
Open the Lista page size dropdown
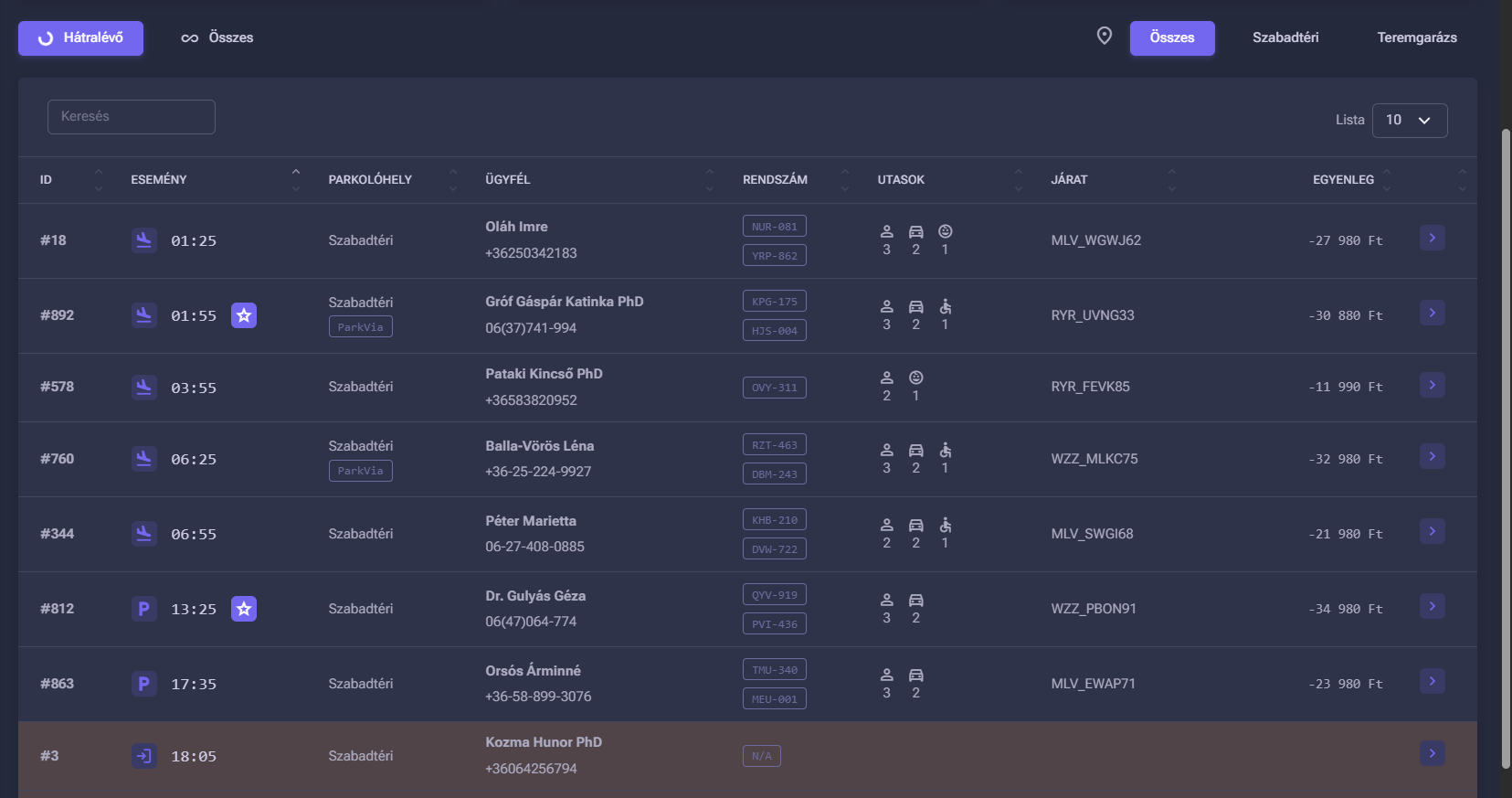pyautogui.click(x=1410, y=120)
